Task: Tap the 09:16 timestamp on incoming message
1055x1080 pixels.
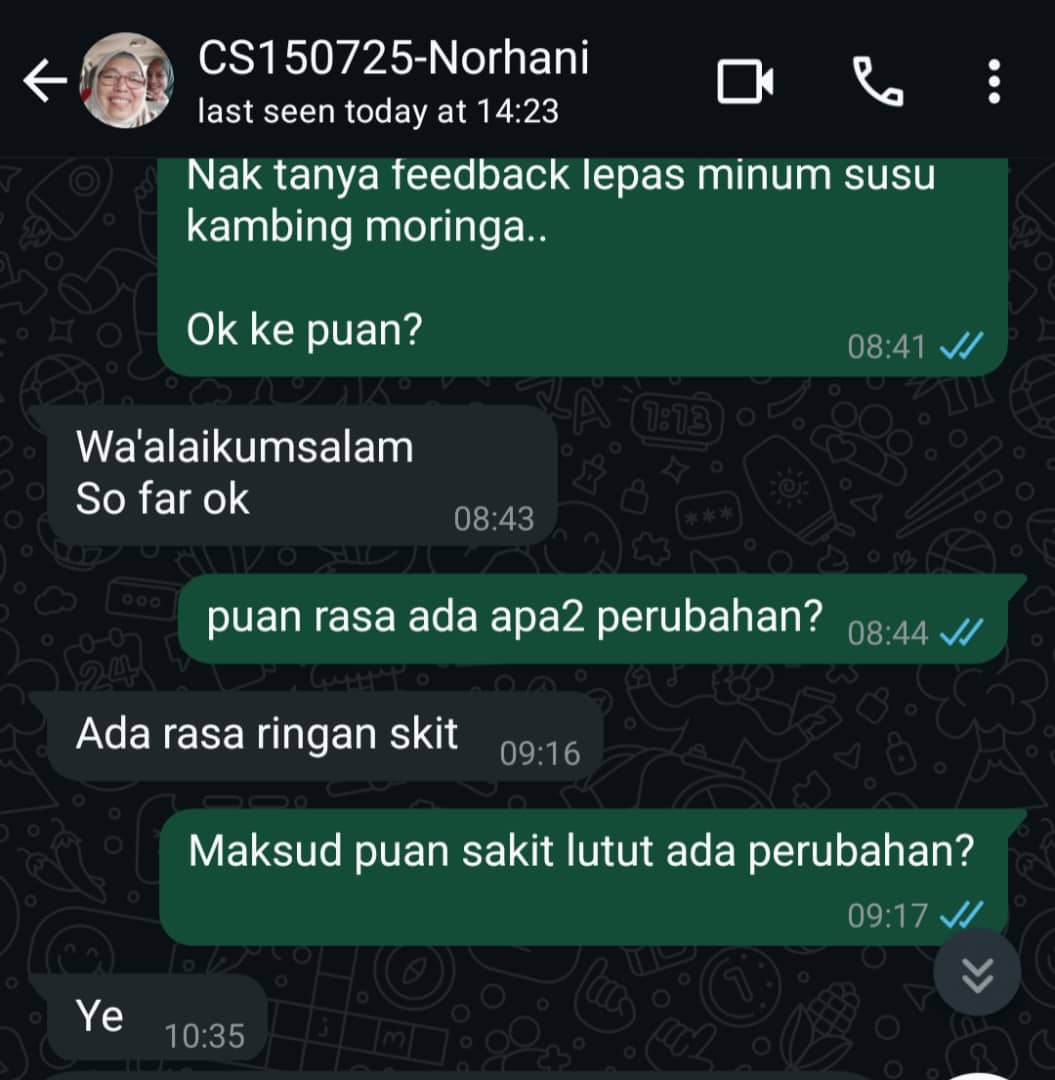Action: [540, 754]
